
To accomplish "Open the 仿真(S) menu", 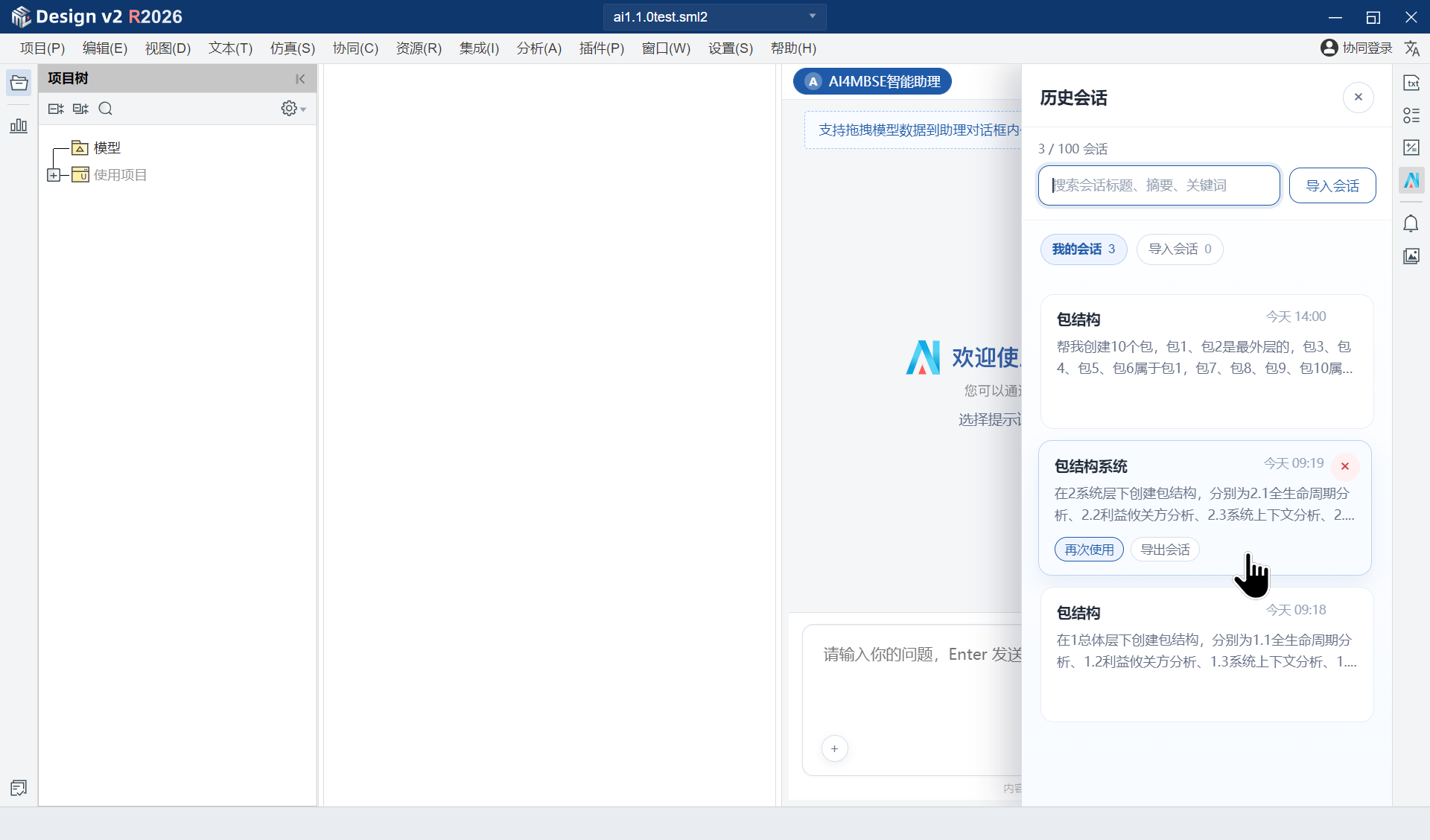I will pyautogui.click(x=293, y=48).
